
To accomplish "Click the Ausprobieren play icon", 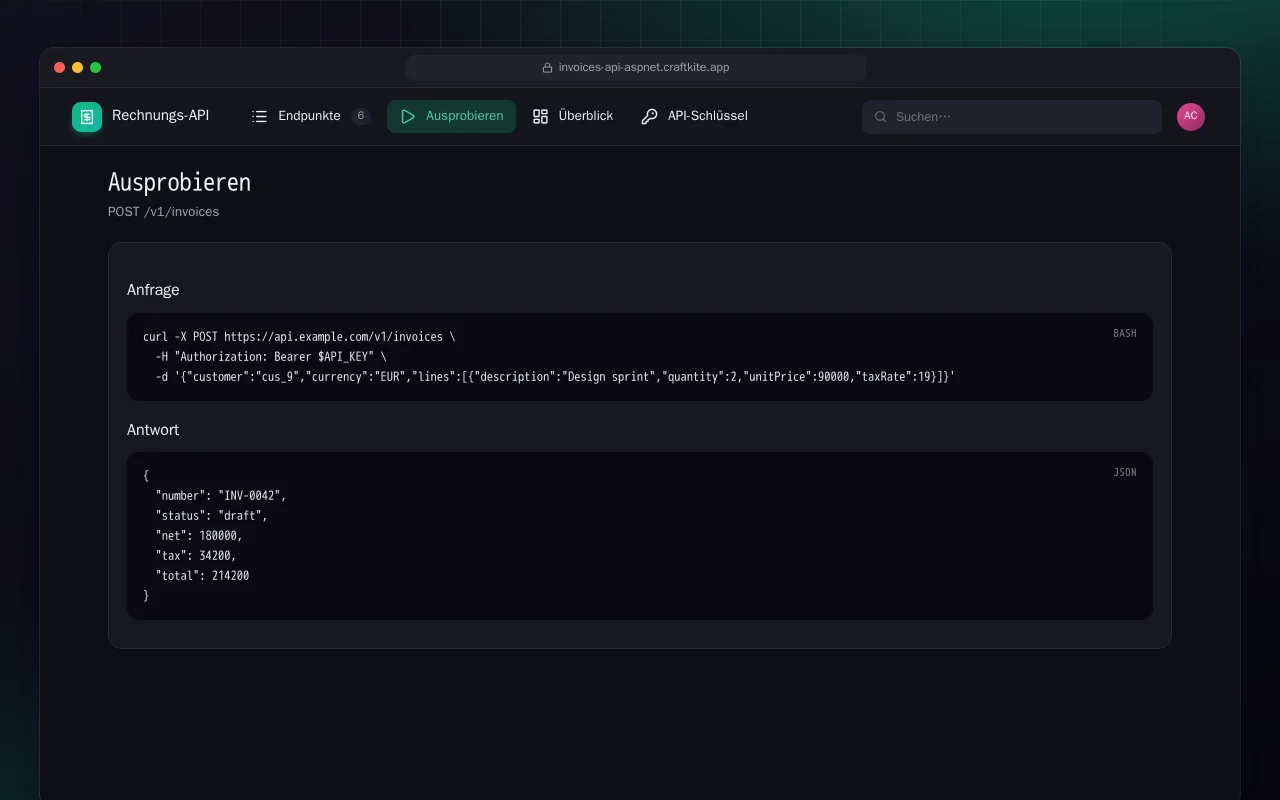I will coord(408,116).
